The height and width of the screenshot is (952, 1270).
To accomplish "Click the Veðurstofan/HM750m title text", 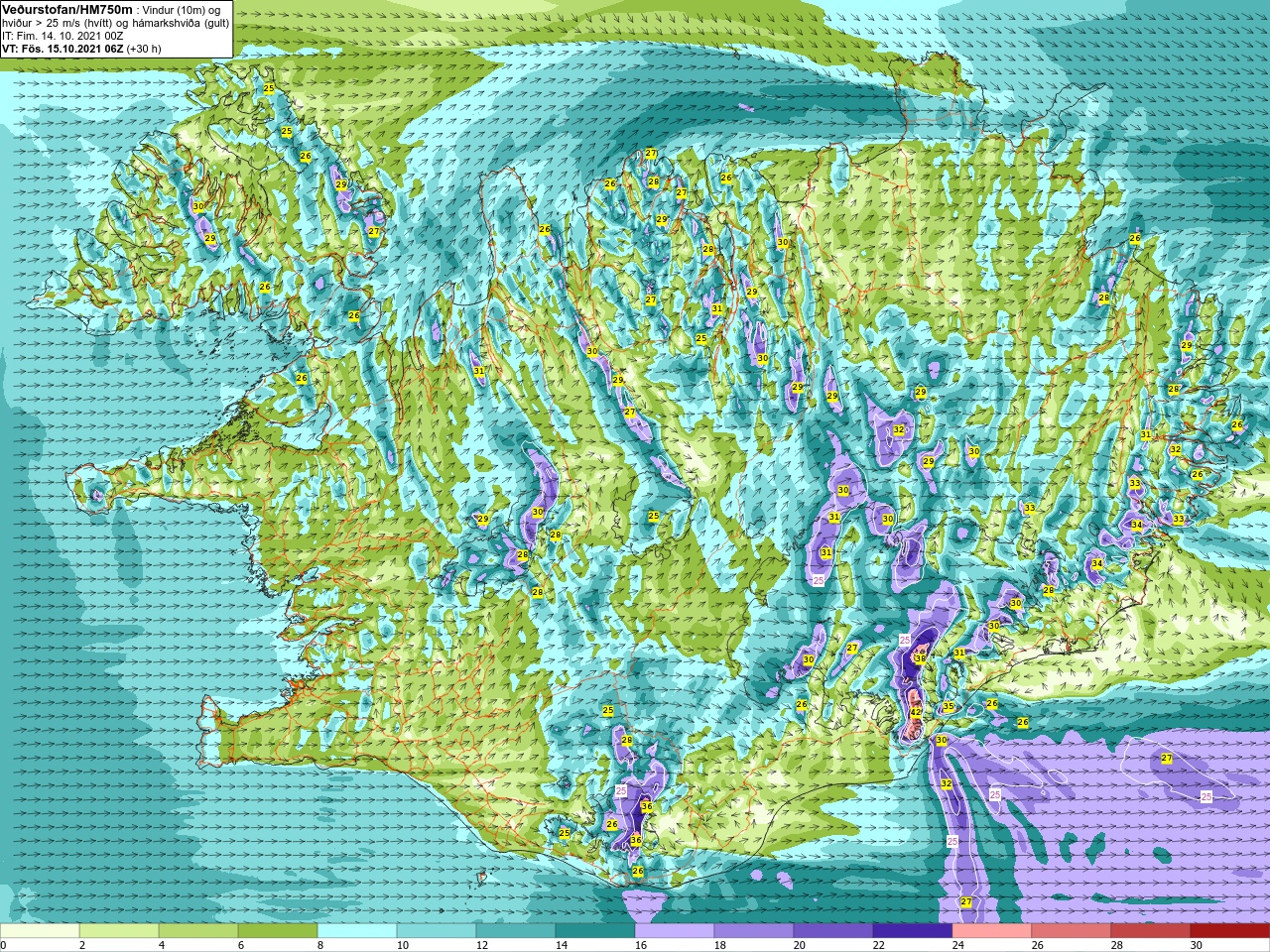I will coord(66,9).
